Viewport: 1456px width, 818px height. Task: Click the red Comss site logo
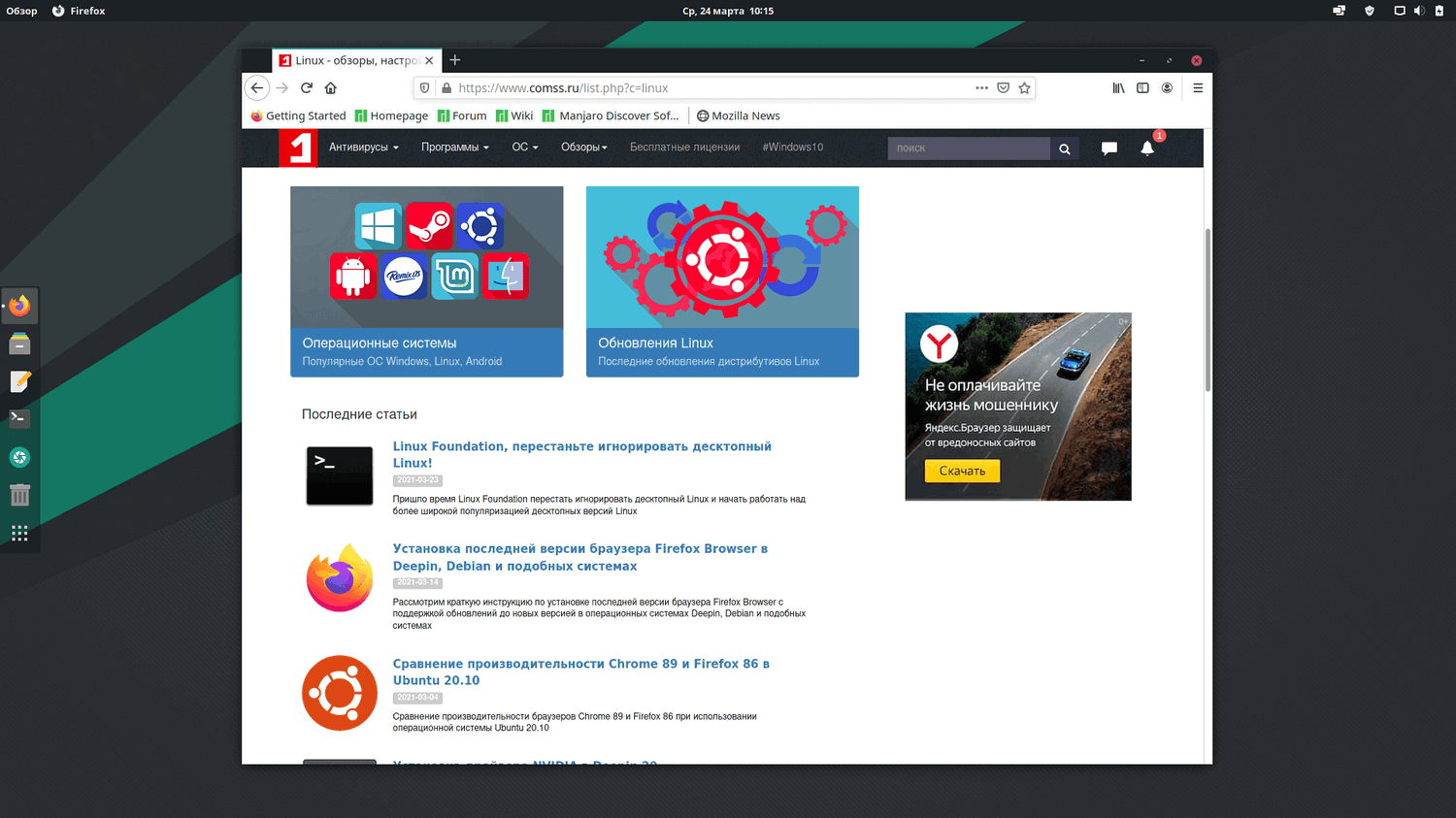click(x=298, y=147)
